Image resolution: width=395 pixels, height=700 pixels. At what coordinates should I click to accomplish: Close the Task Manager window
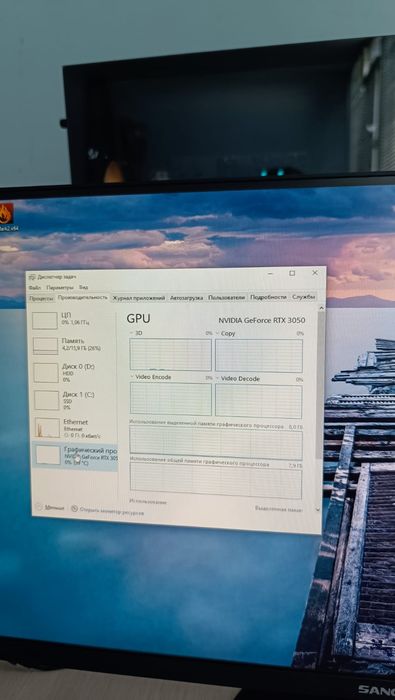tap(315, 272)
